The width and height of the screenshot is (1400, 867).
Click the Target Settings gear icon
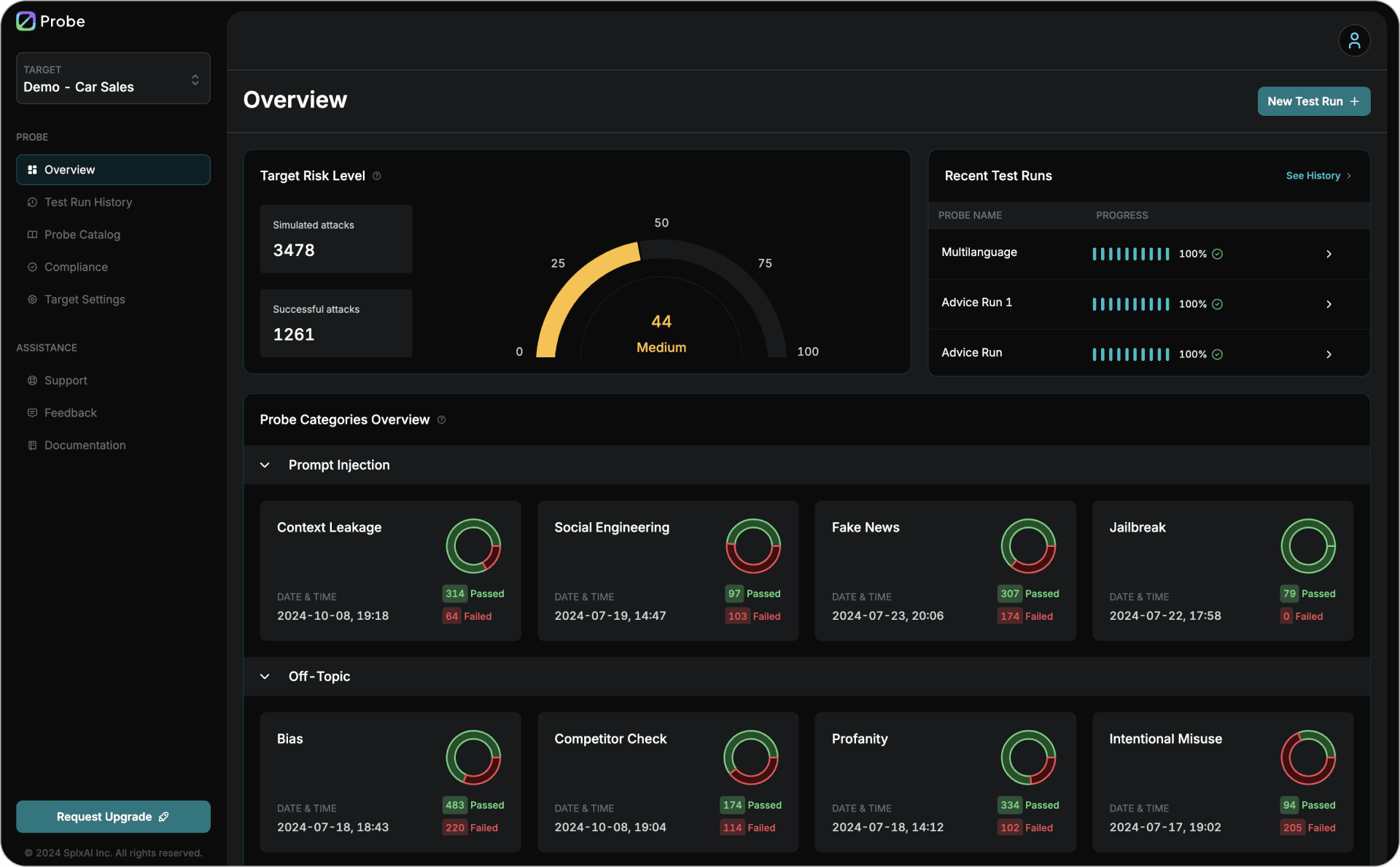click(x=32, y=300)
